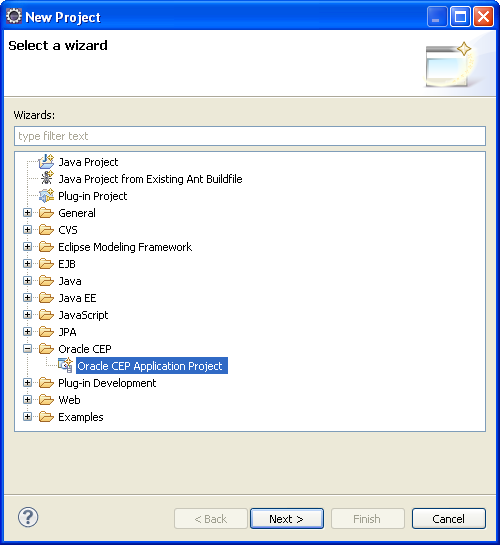
Task: Click the Eclipse Modeling Framework folder icon
Action: point(46,247)
